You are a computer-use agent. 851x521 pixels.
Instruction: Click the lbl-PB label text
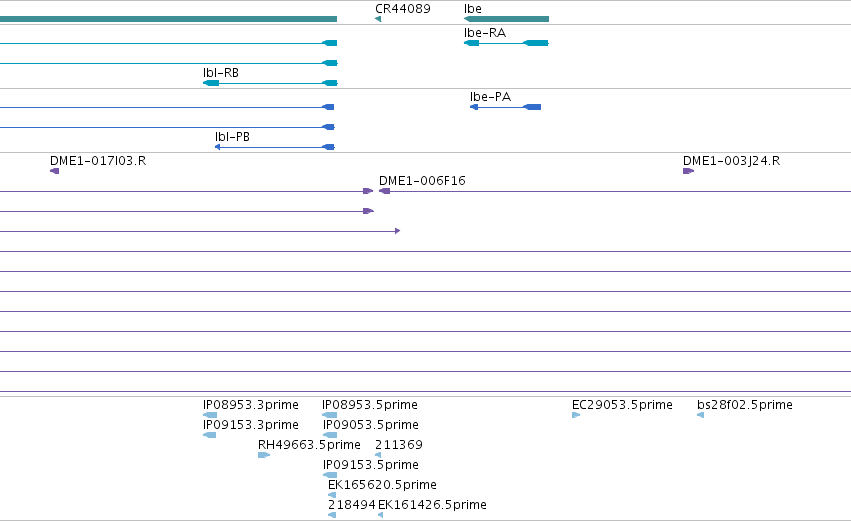[x=232, y=137]
